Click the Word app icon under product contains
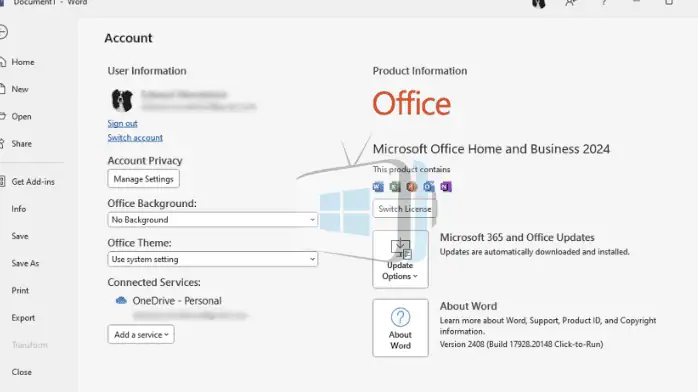Viewport: 698px width, 392px height. click(x=378, y=186)
